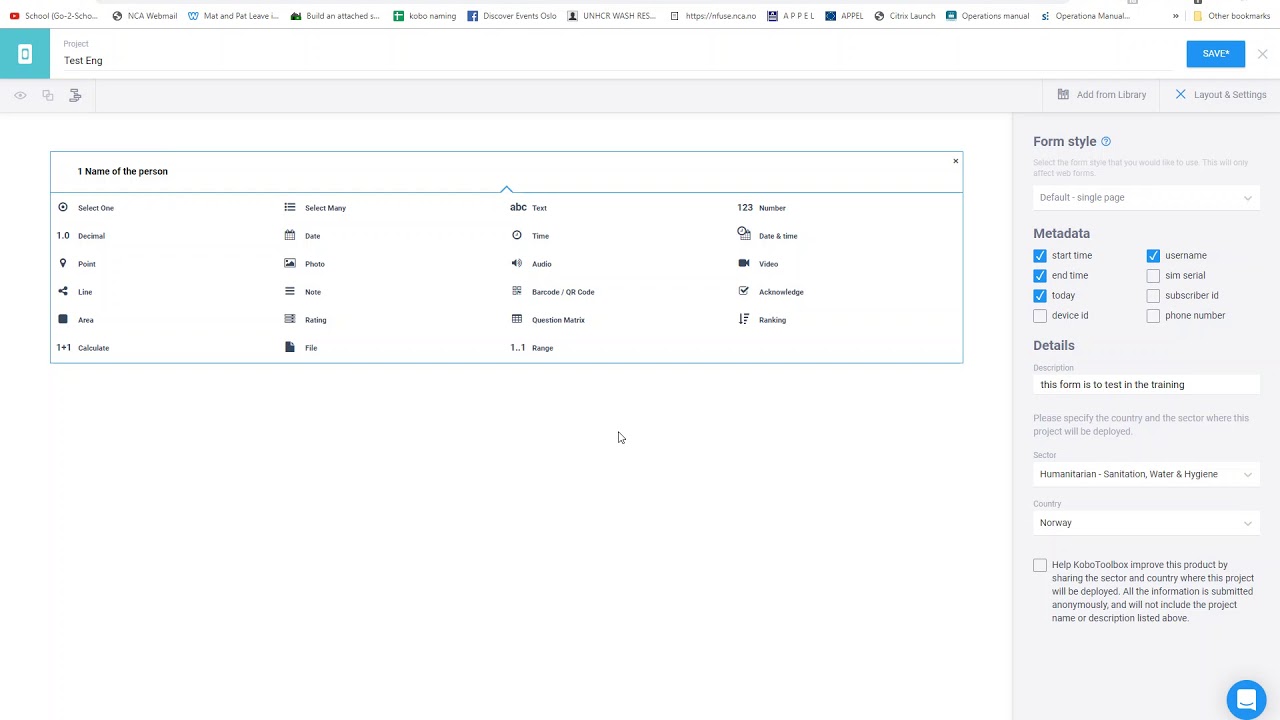
Task: Choose the Time question type
Action: point(530,236)
